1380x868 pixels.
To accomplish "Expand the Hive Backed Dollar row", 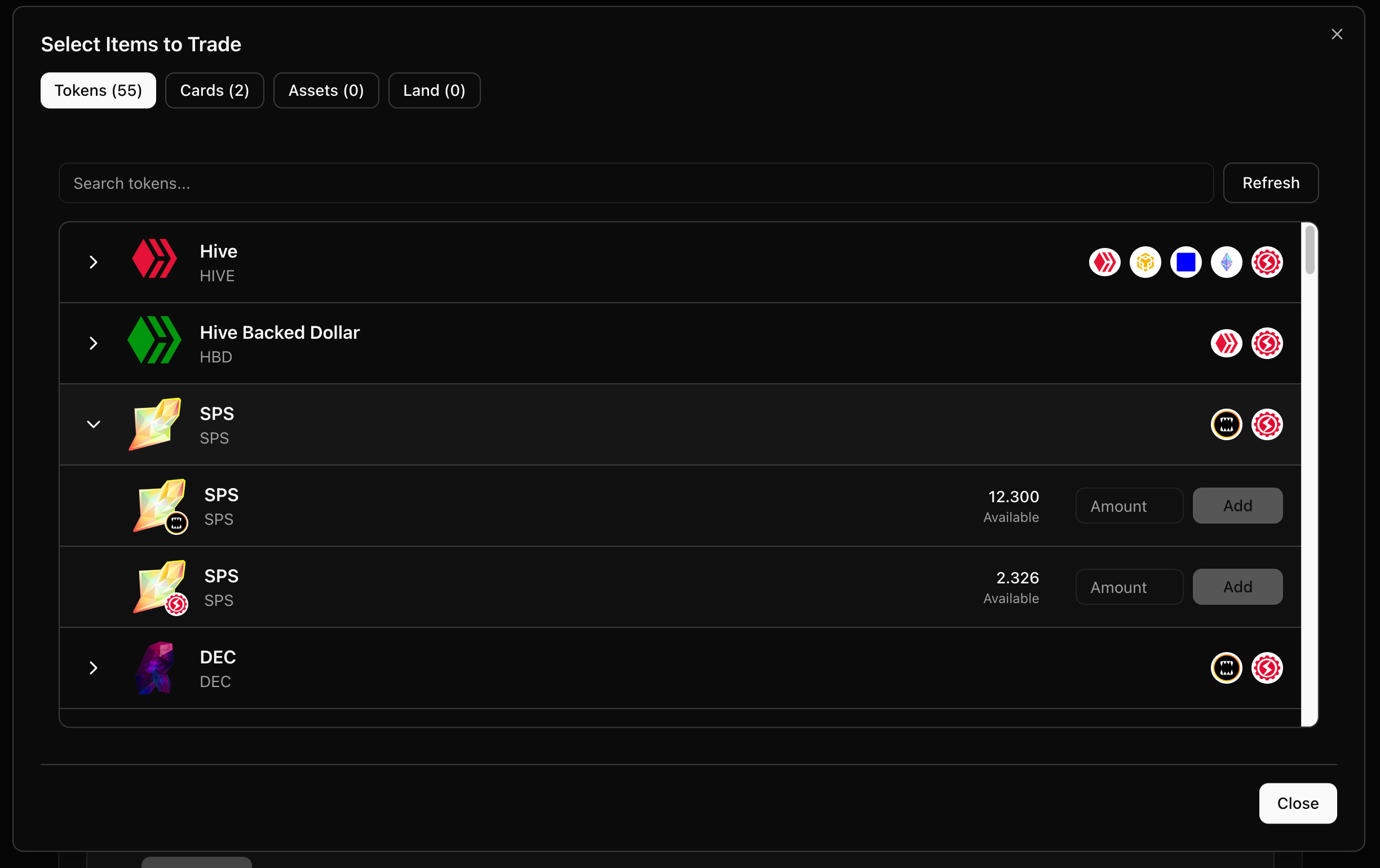I will (94, 343).
